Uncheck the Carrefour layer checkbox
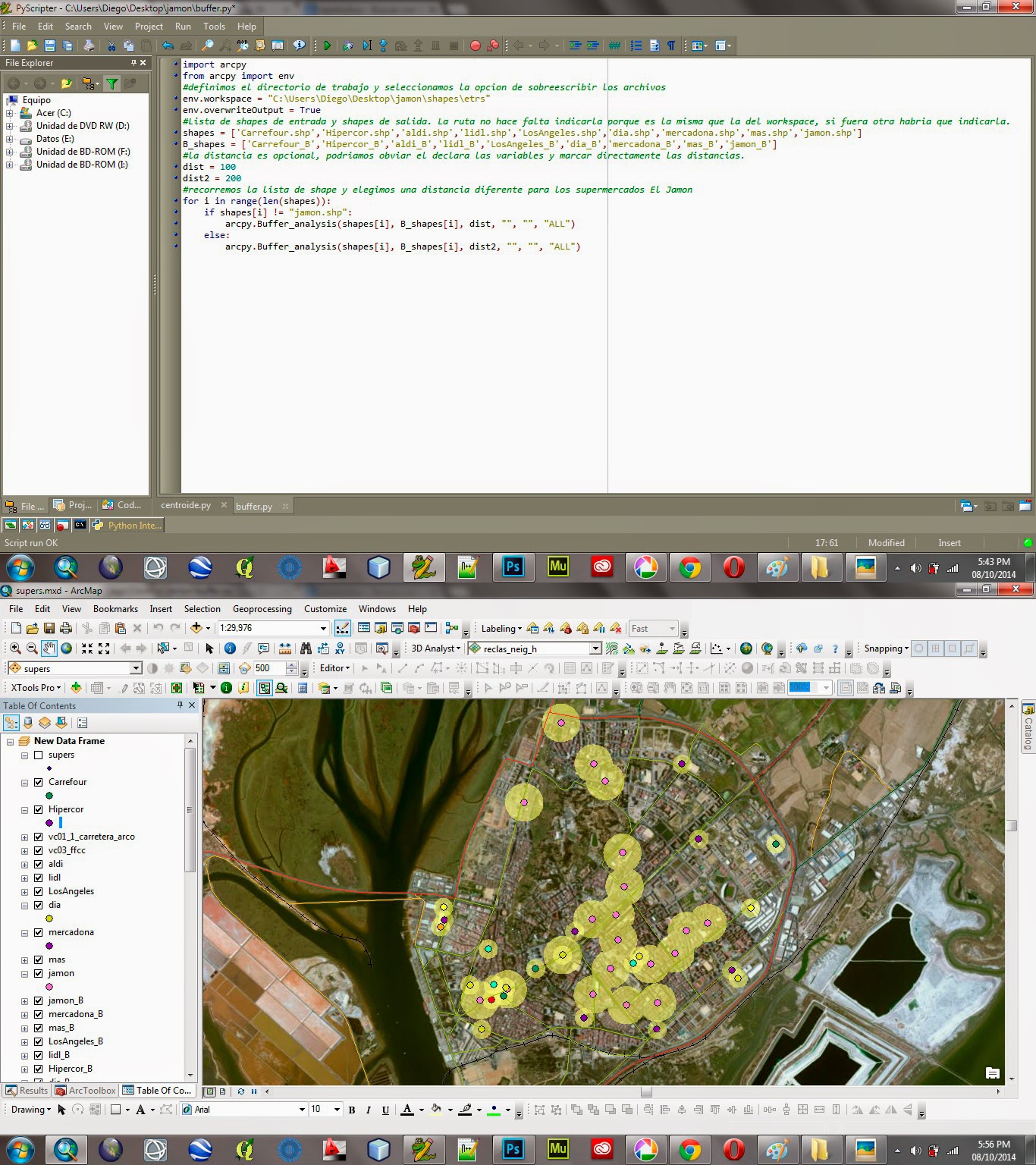This screenshot has width=1036, height=1165. coord(39,783)
